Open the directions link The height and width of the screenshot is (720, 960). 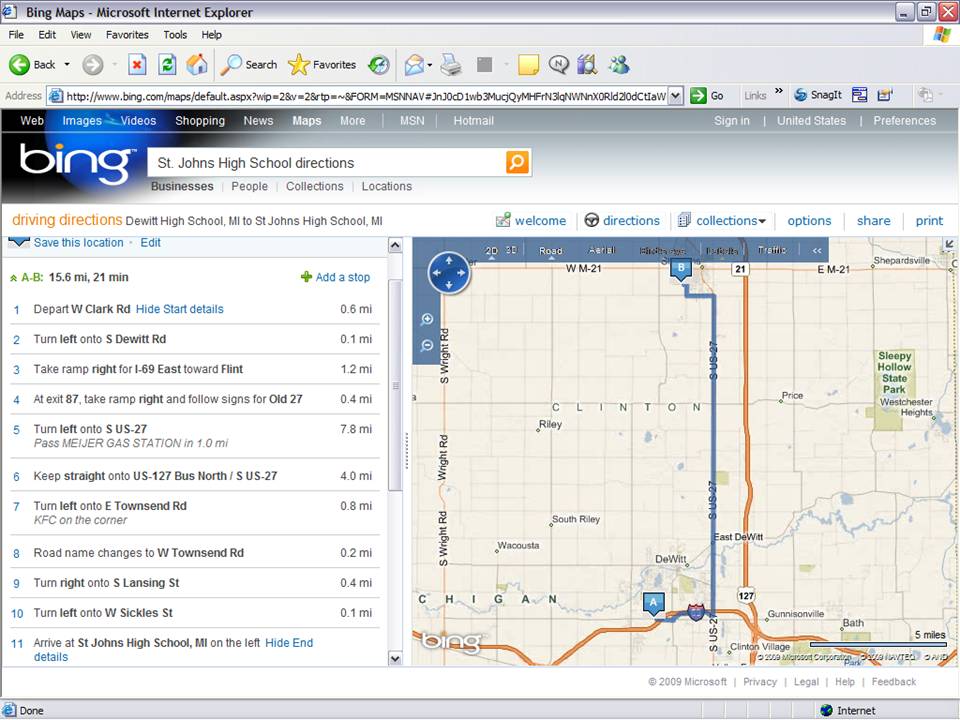(623, 220)
